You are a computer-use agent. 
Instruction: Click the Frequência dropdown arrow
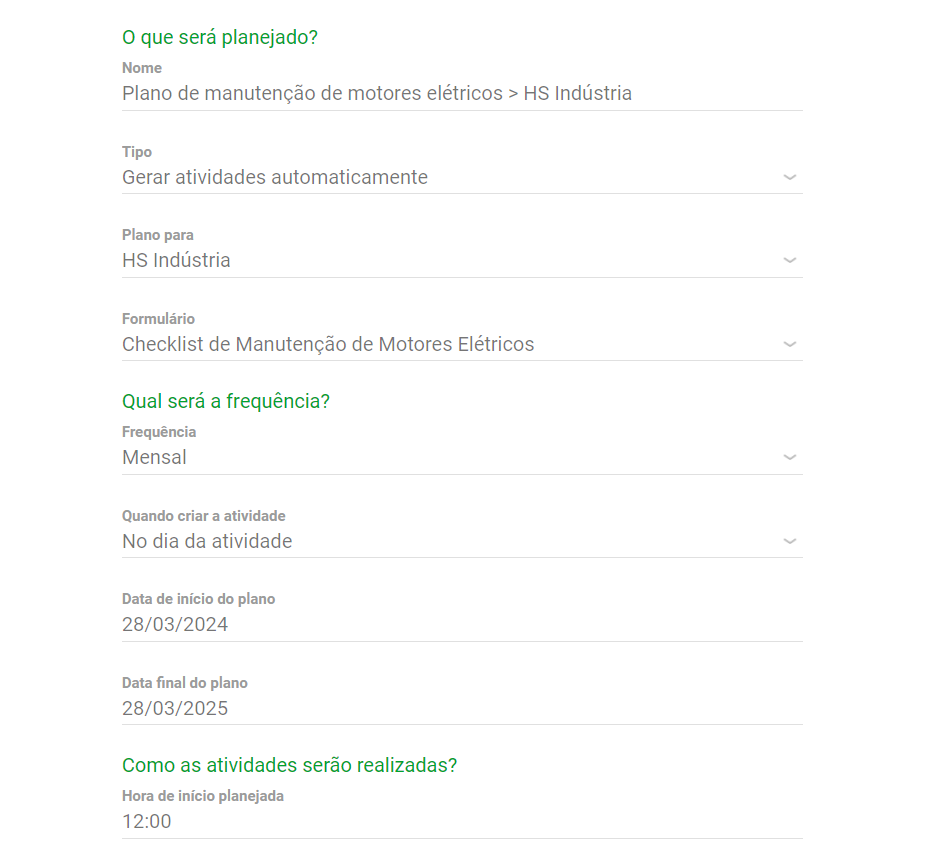tap(789, 457)
